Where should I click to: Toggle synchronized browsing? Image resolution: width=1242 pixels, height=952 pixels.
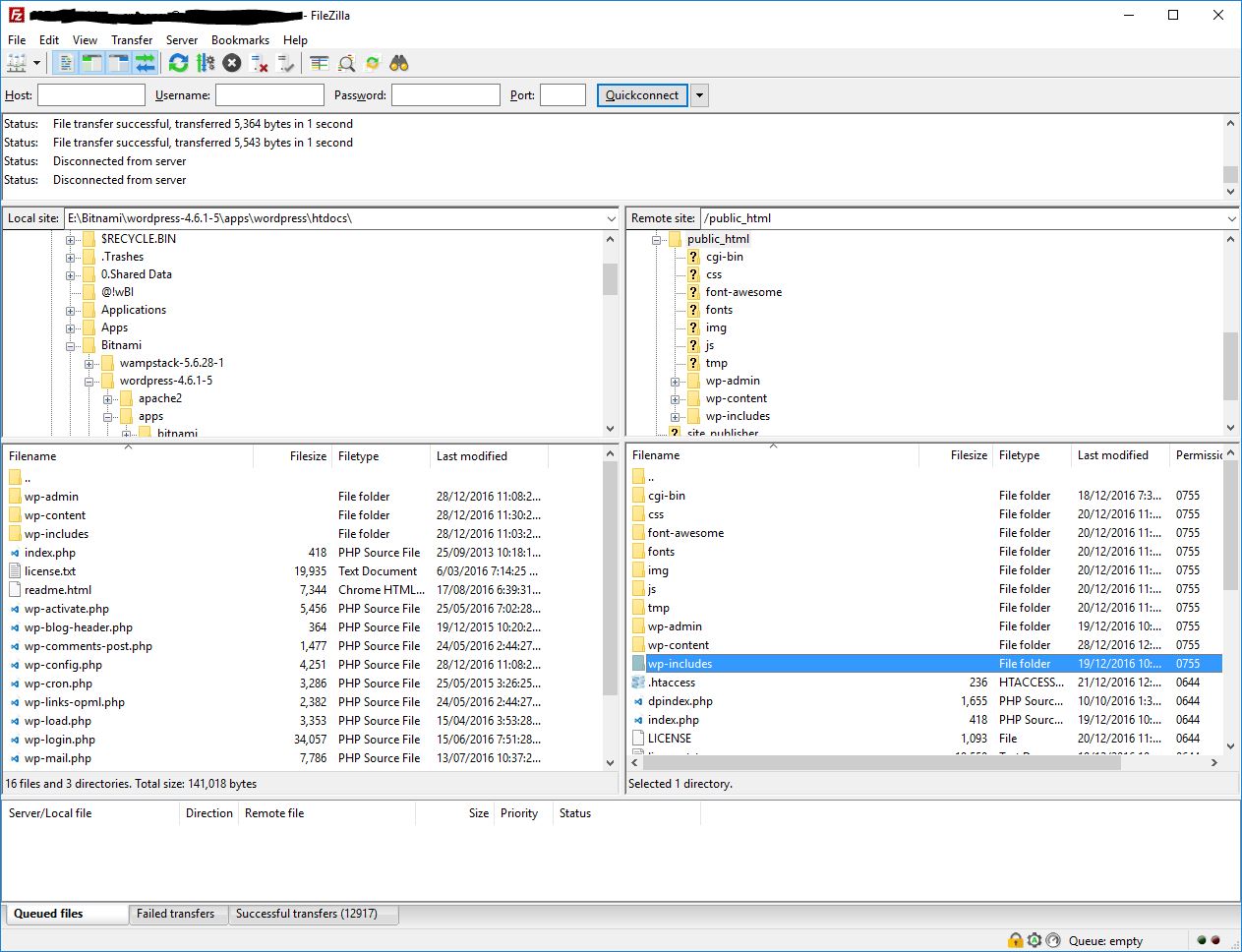373,63
